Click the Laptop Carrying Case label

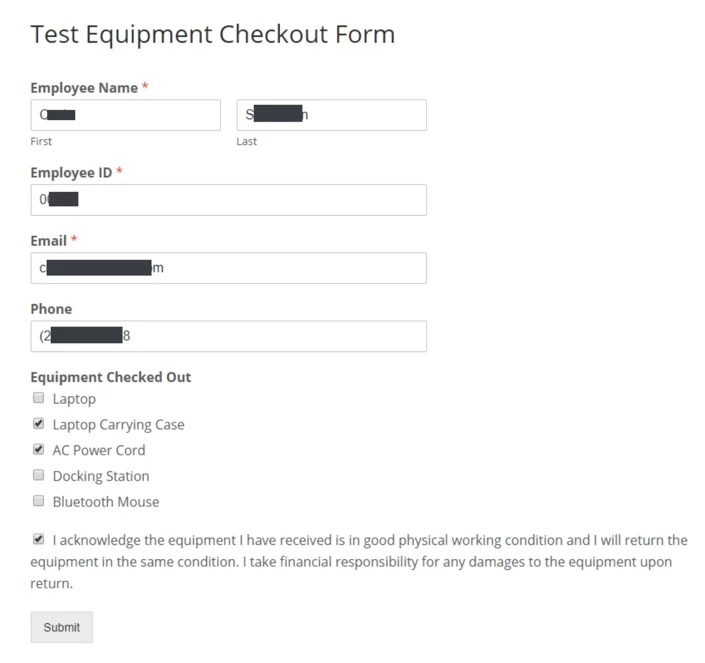point(119,425)
